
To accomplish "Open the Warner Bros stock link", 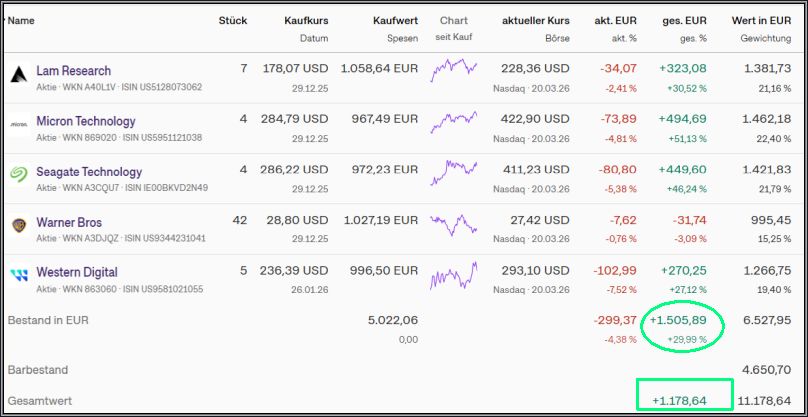I will tap(69, 222).
